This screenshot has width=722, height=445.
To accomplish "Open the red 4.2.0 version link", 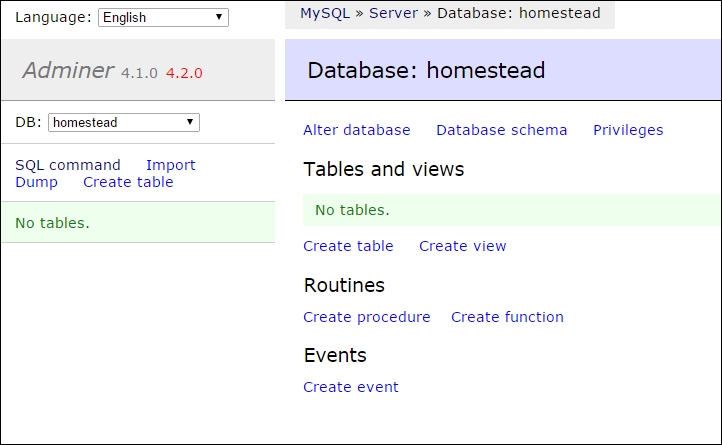I will tap(184, 73).
